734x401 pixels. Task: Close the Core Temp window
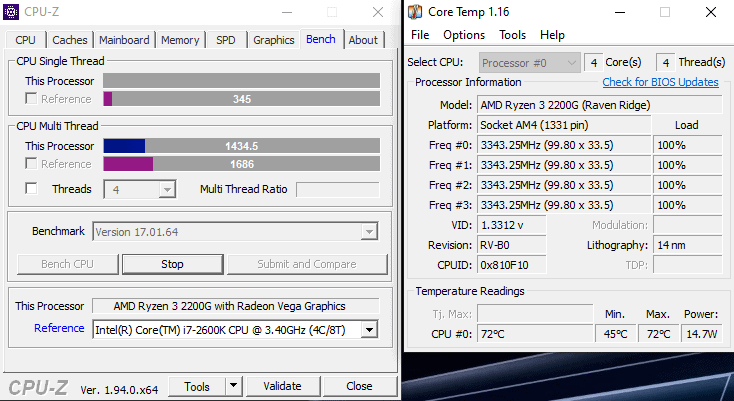coord(711,12)
